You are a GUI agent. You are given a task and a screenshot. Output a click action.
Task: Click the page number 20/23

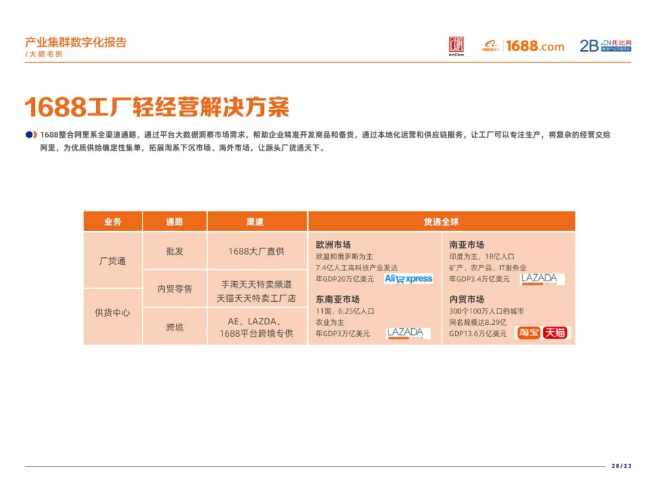click(621, 465)
